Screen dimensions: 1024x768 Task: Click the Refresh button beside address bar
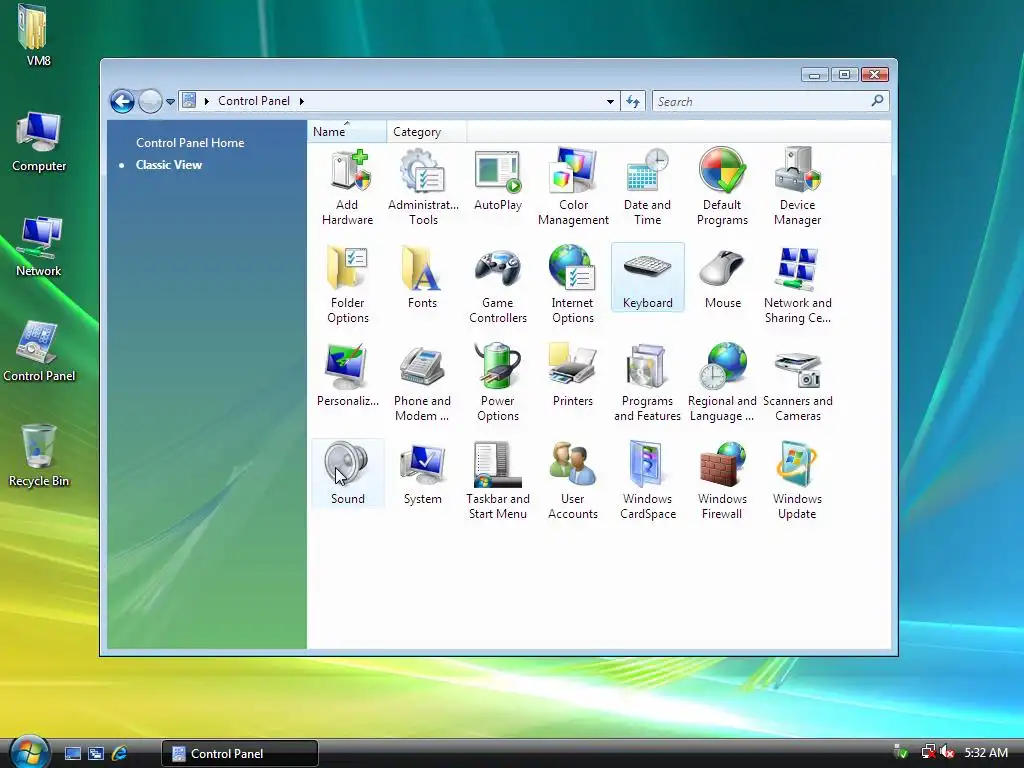coord(633,101)
